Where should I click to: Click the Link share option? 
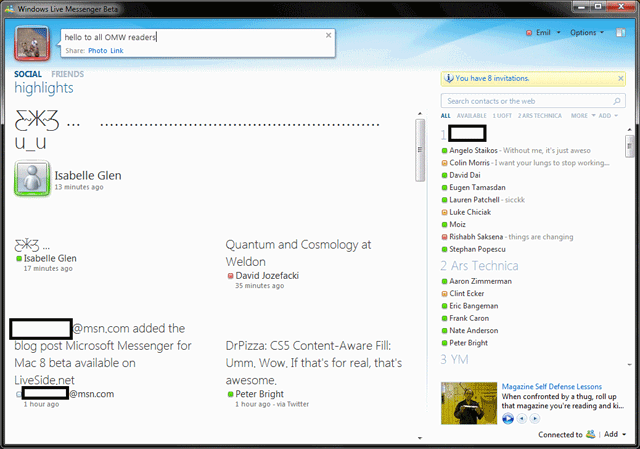click(117, 51)
